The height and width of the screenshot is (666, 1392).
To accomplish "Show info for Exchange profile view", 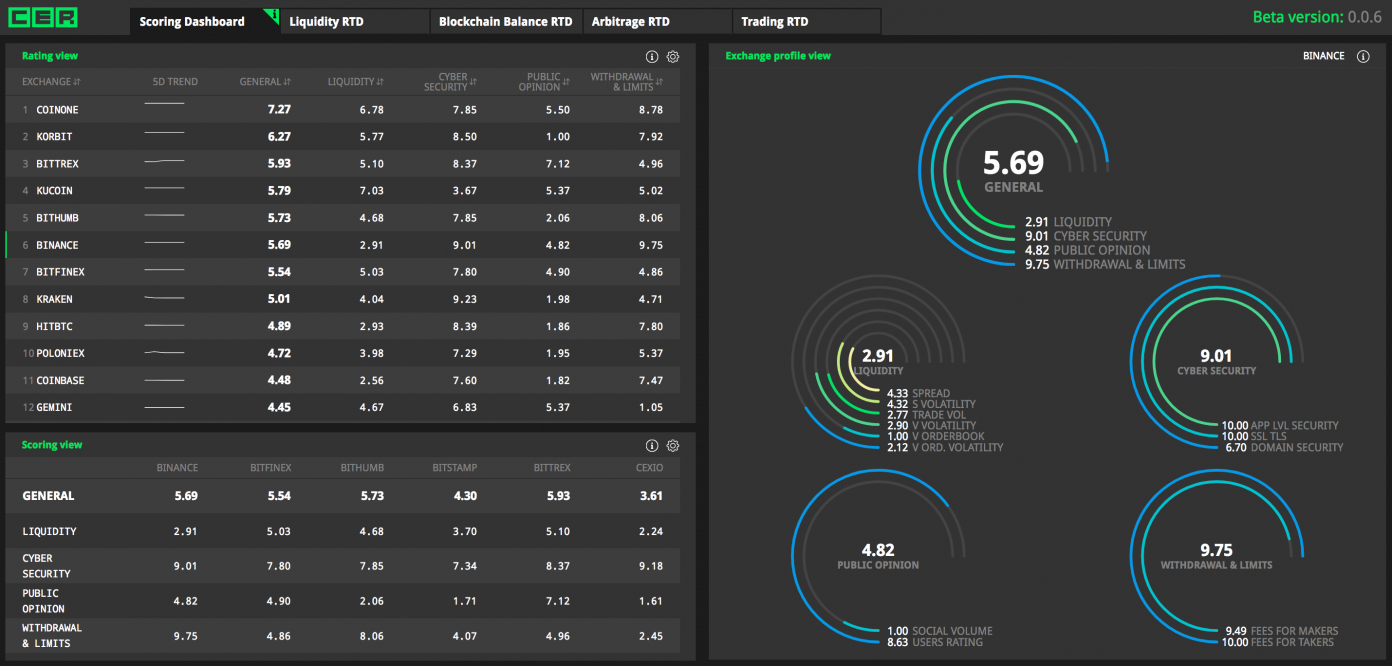I will click(x=1363, y=57).
